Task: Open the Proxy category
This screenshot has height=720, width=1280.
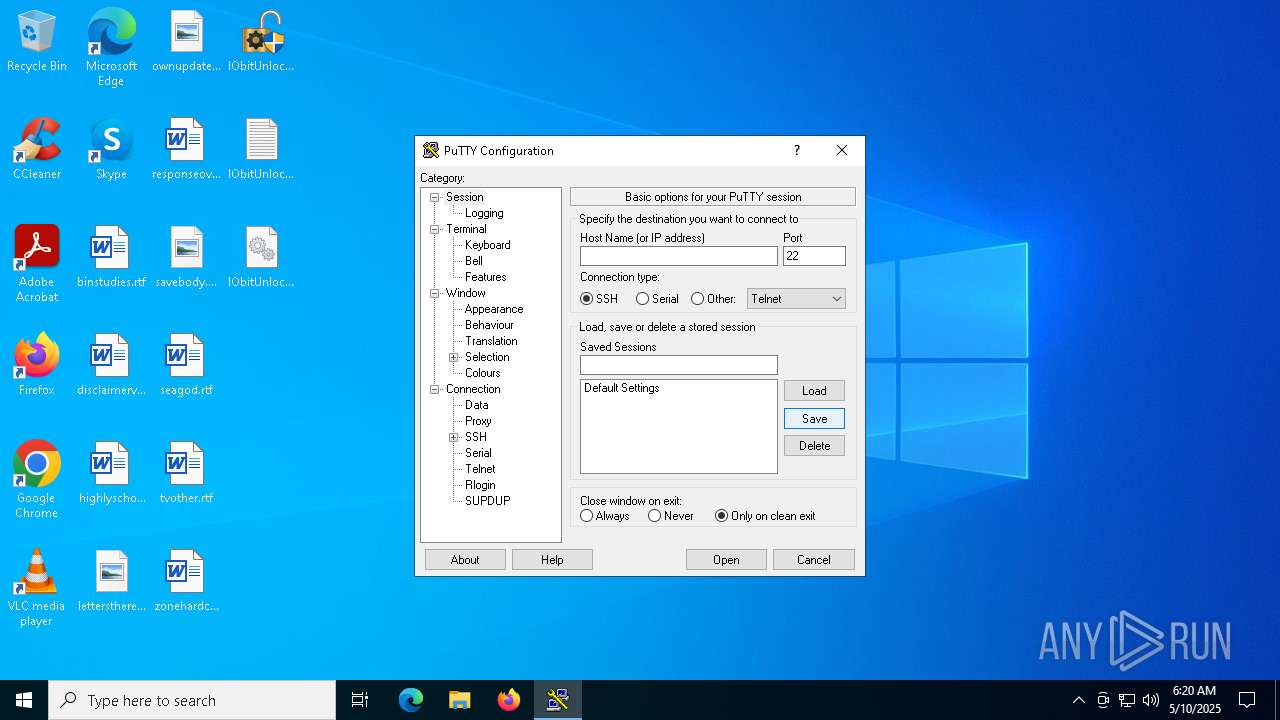Action: (478, 421)
